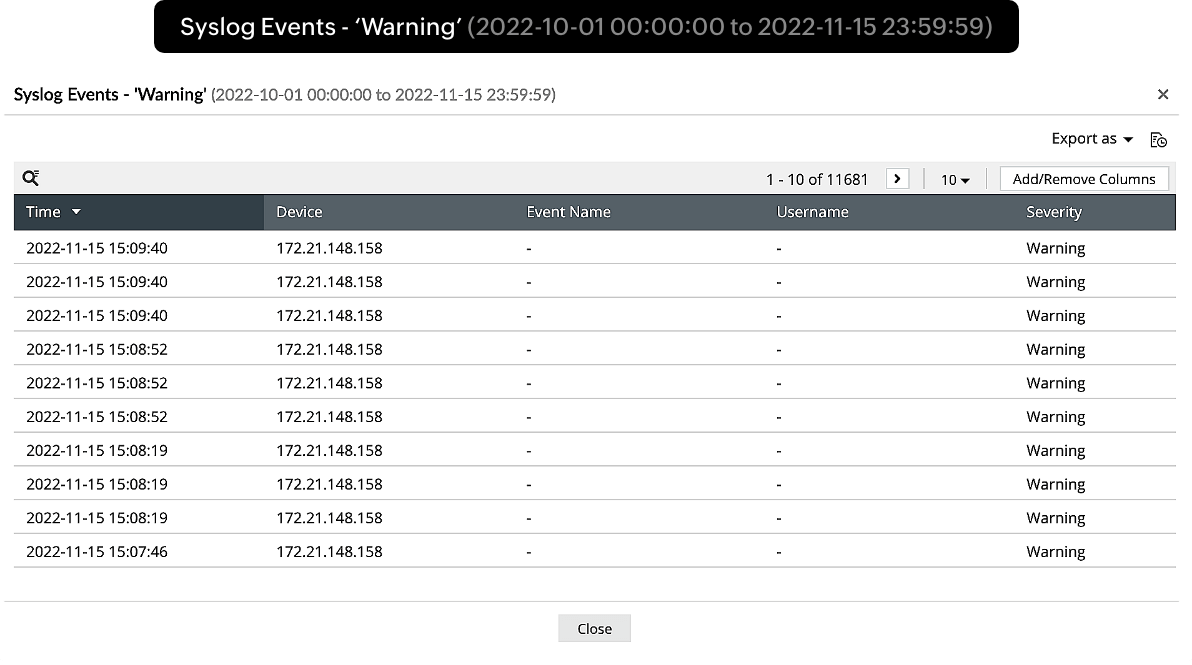This screenshot has width=1192, height=665.
Task: Click the device IP in the 15:07:46 row
Action: tap(329, 551)
